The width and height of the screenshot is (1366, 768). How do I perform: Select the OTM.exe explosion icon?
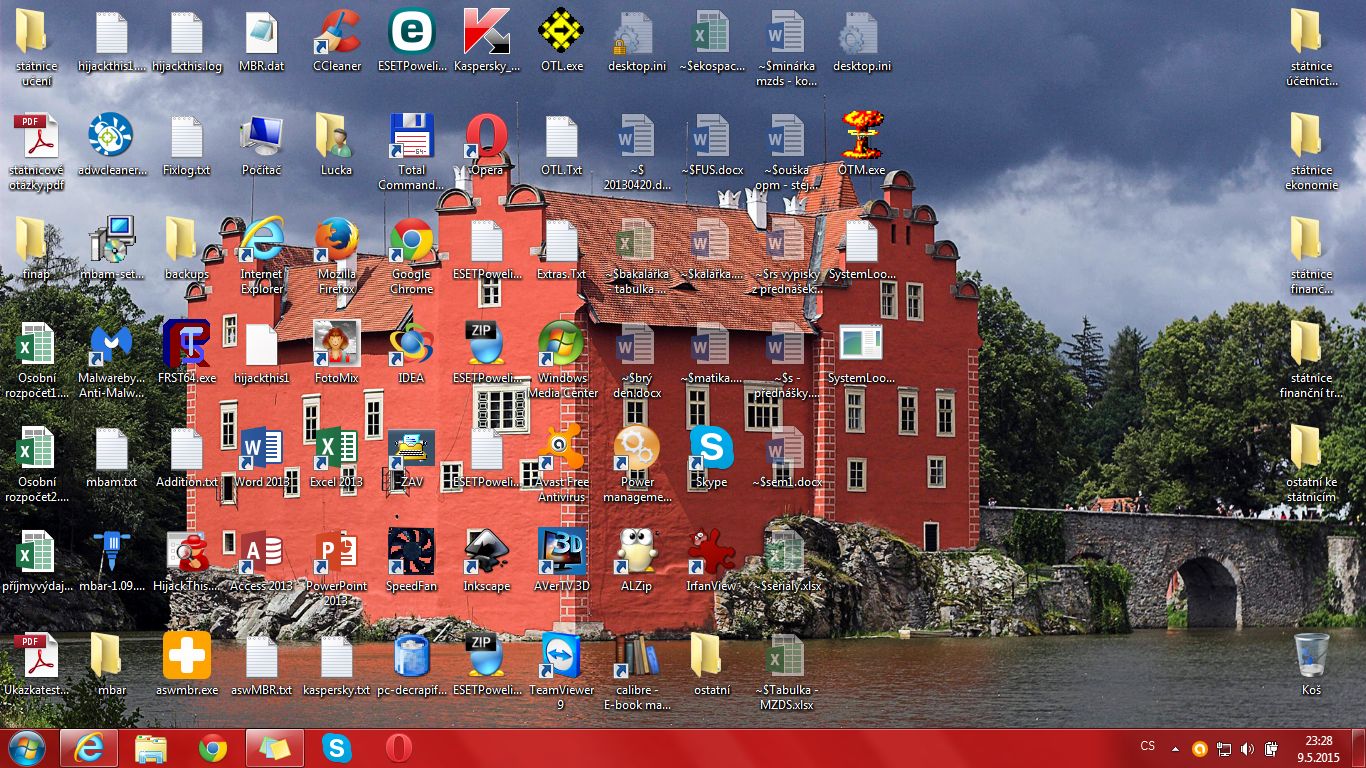[862, 145]
